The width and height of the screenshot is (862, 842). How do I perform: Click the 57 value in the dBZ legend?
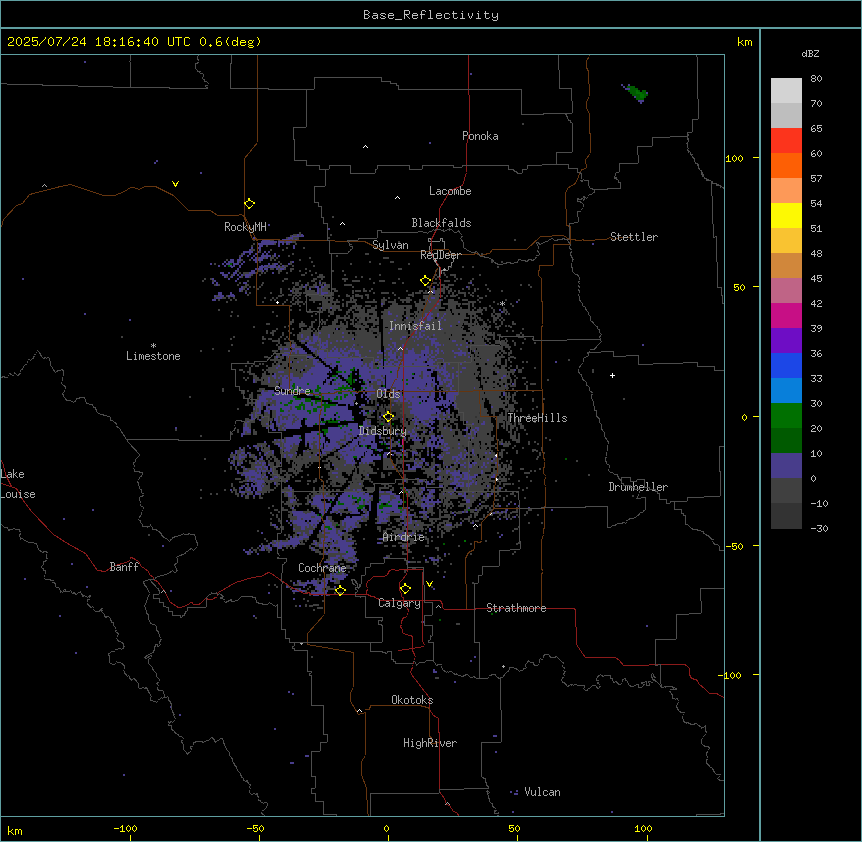tap(816, 178)
